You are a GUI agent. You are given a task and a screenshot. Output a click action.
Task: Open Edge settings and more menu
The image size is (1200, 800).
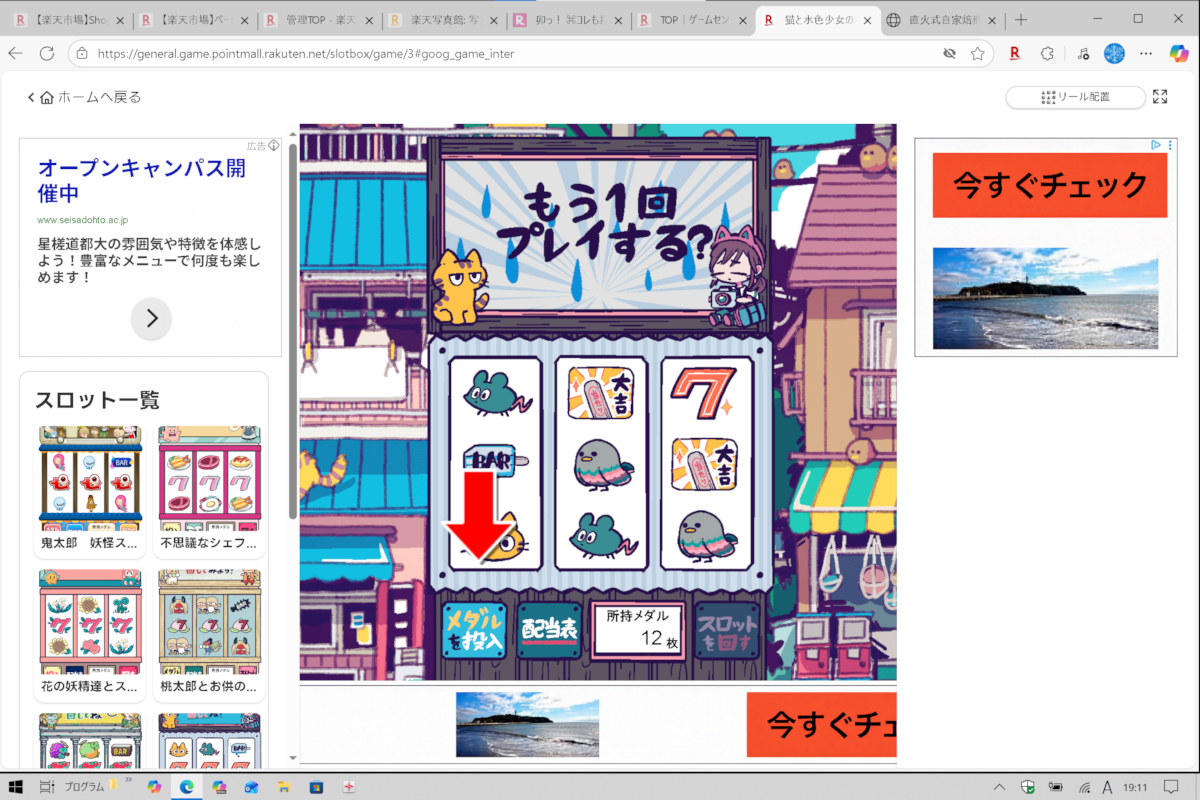click(x=1147, y=54)
